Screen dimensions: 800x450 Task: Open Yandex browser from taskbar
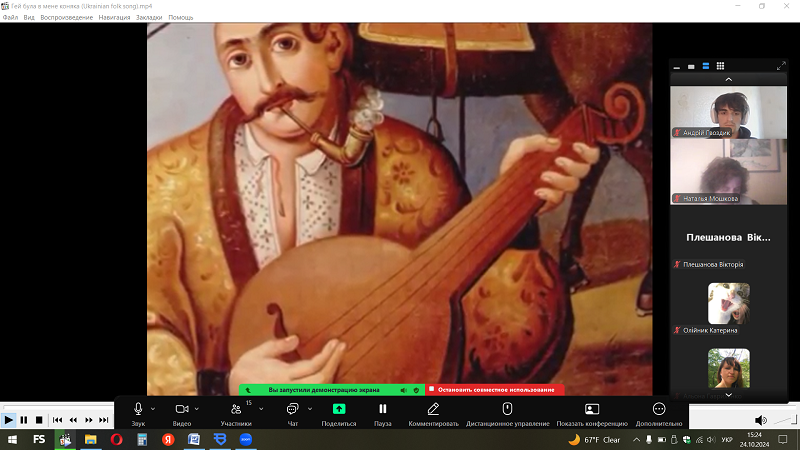pos(168,439)
